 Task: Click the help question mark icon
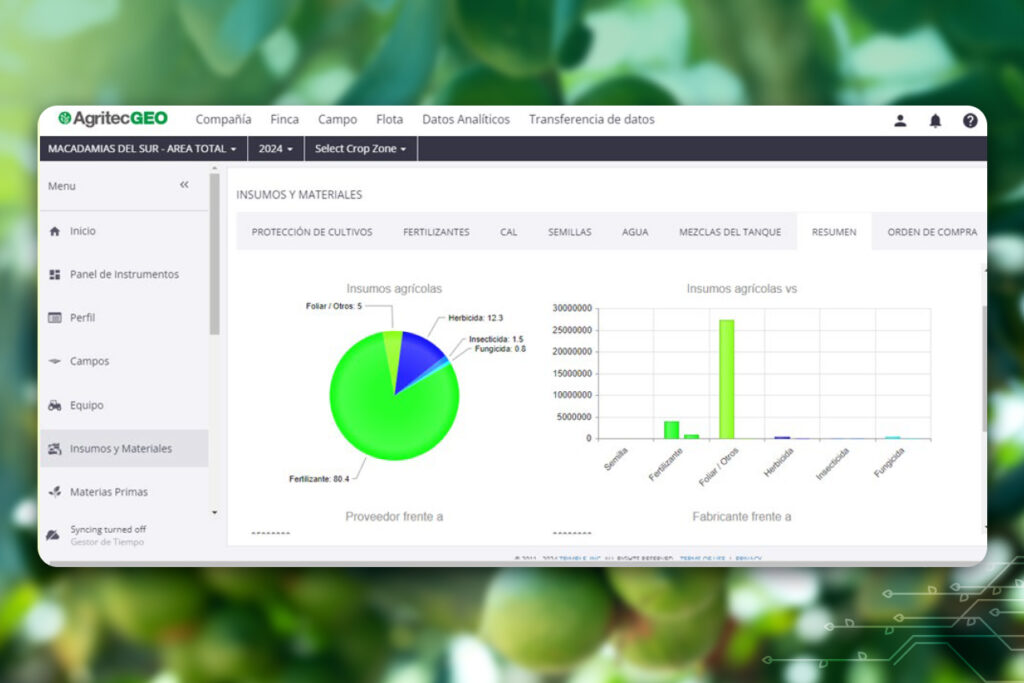point(971,119)
